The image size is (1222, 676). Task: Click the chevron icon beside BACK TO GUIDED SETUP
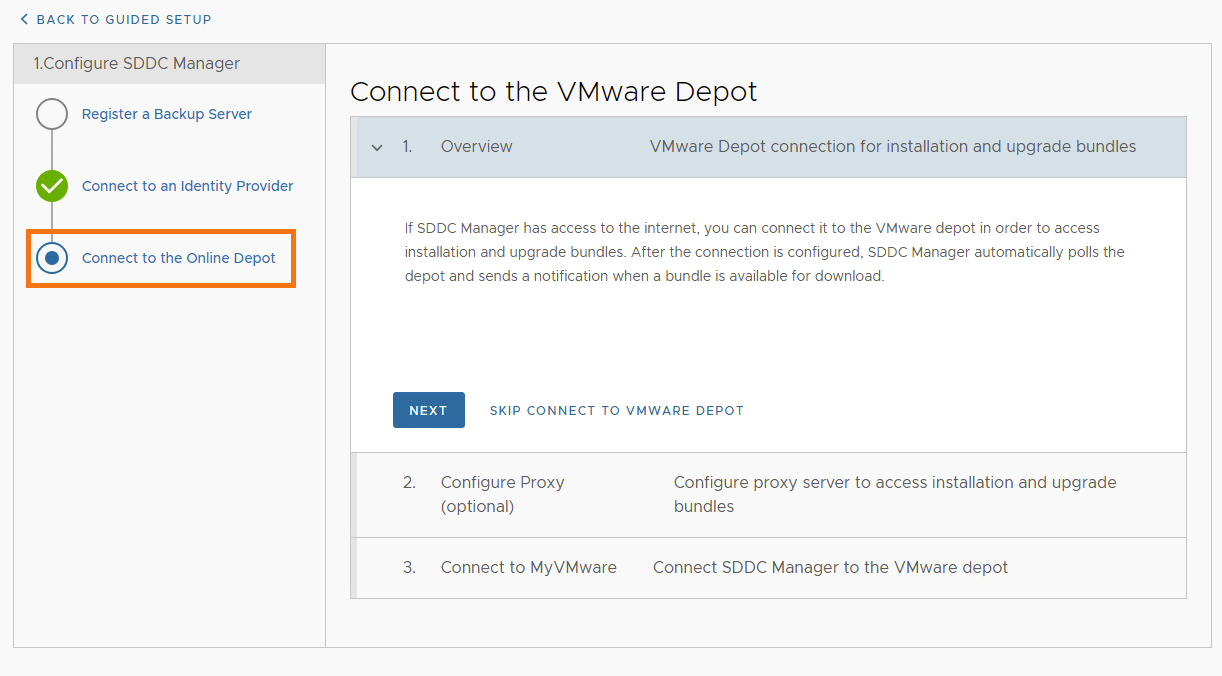[25, 19]
